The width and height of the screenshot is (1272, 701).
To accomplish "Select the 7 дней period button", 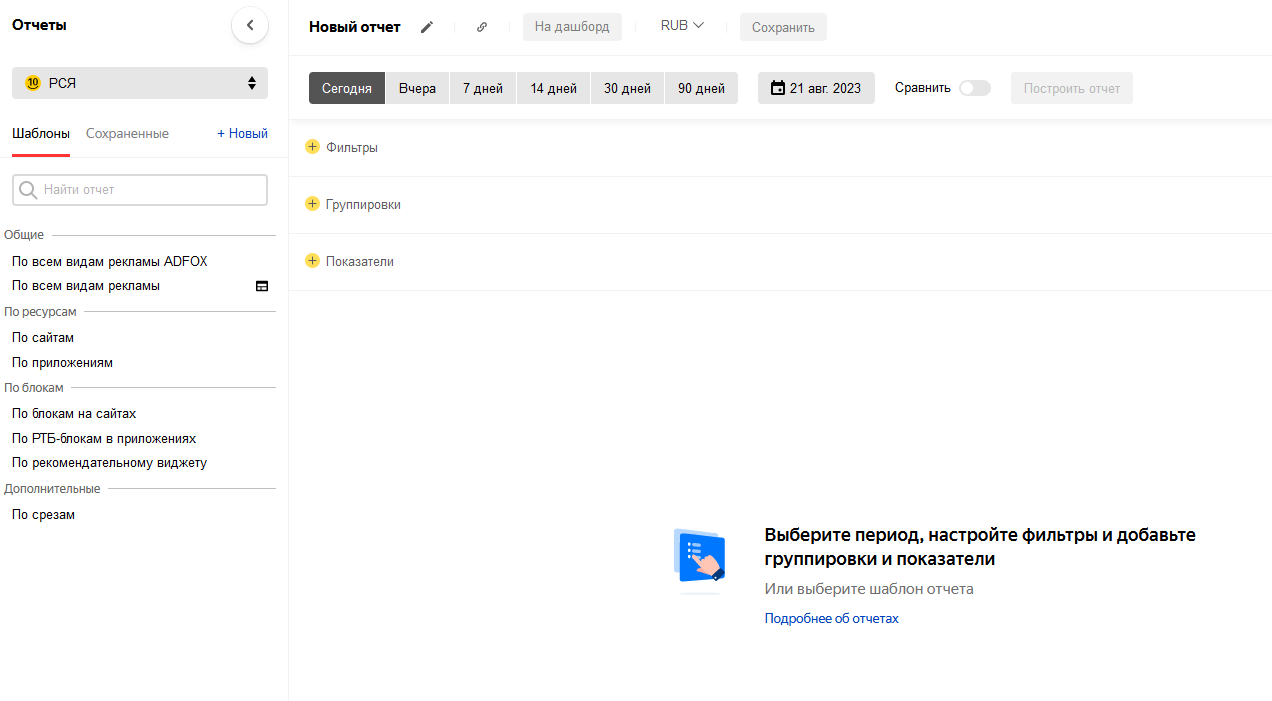I will tap(483, 88).
